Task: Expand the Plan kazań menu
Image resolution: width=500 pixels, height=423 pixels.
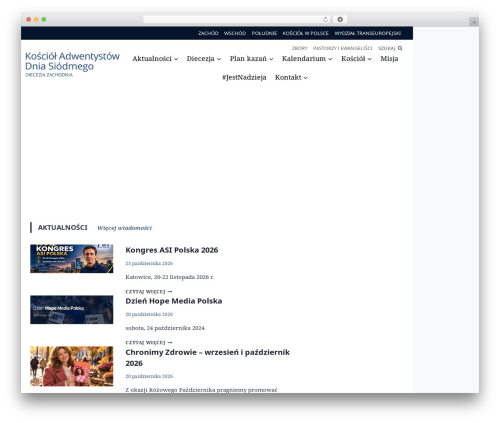Action: click(x=251, y=59)
